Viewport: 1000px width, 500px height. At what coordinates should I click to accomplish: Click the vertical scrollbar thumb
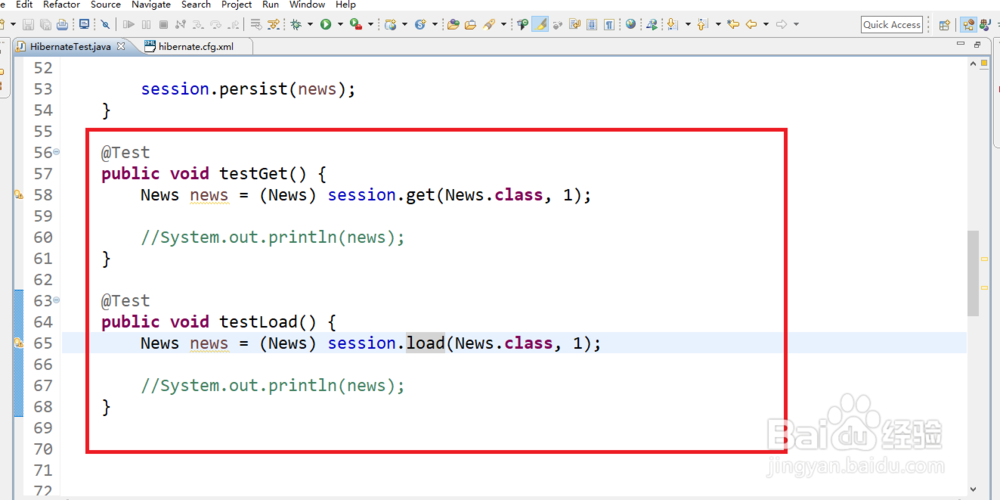(x=973, y=273)
